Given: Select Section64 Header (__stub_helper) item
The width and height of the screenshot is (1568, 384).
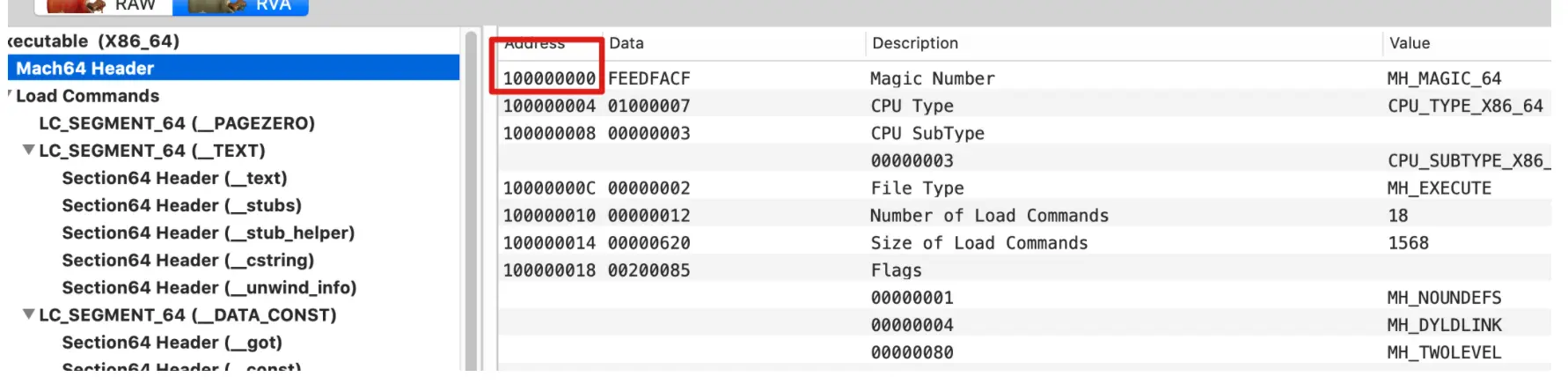Looking at the screenshot, I should pos(208,233).
